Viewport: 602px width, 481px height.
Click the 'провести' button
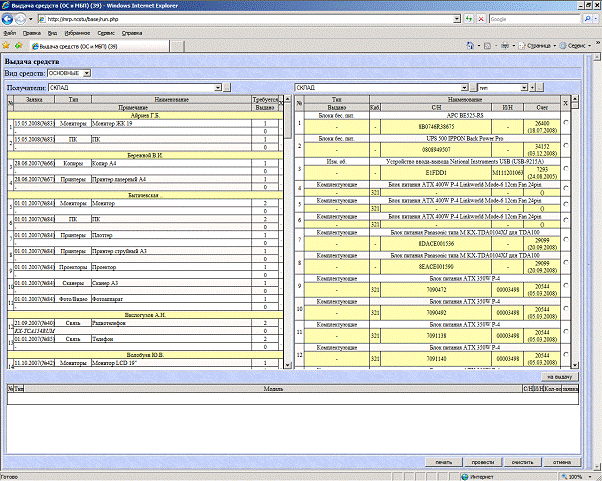pos(482,462)
